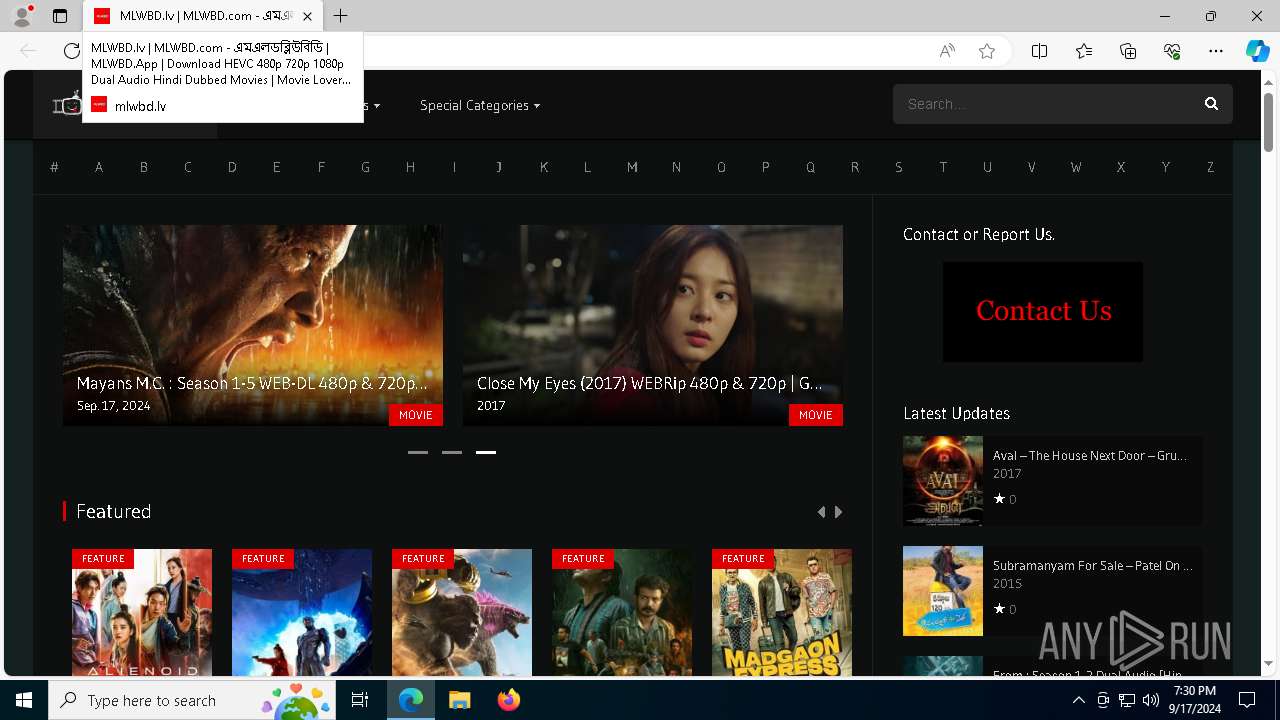
Task: Open Task View on the taskbar
Action: (360, 700)
